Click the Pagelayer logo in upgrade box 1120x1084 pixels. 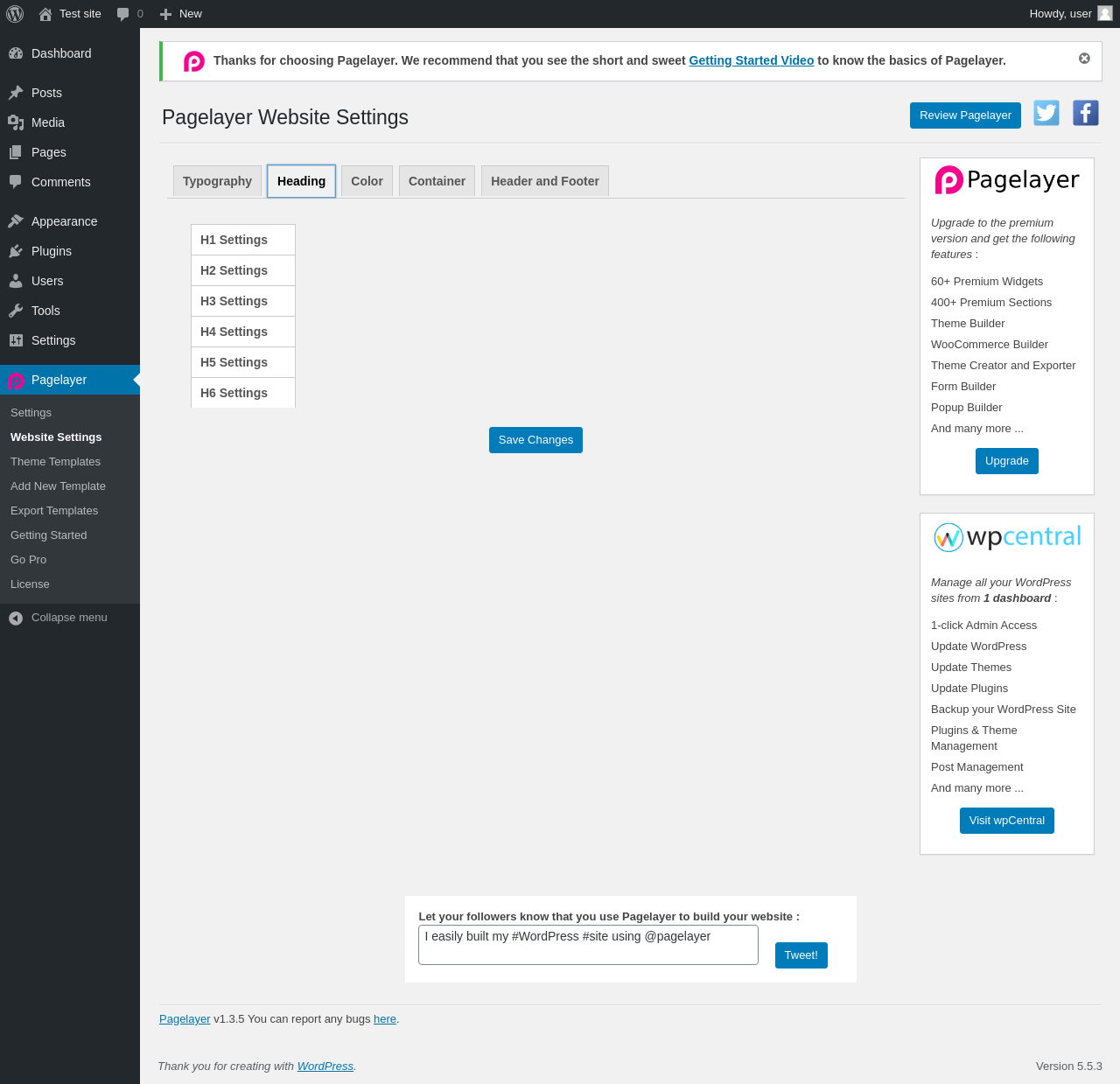1007,180
